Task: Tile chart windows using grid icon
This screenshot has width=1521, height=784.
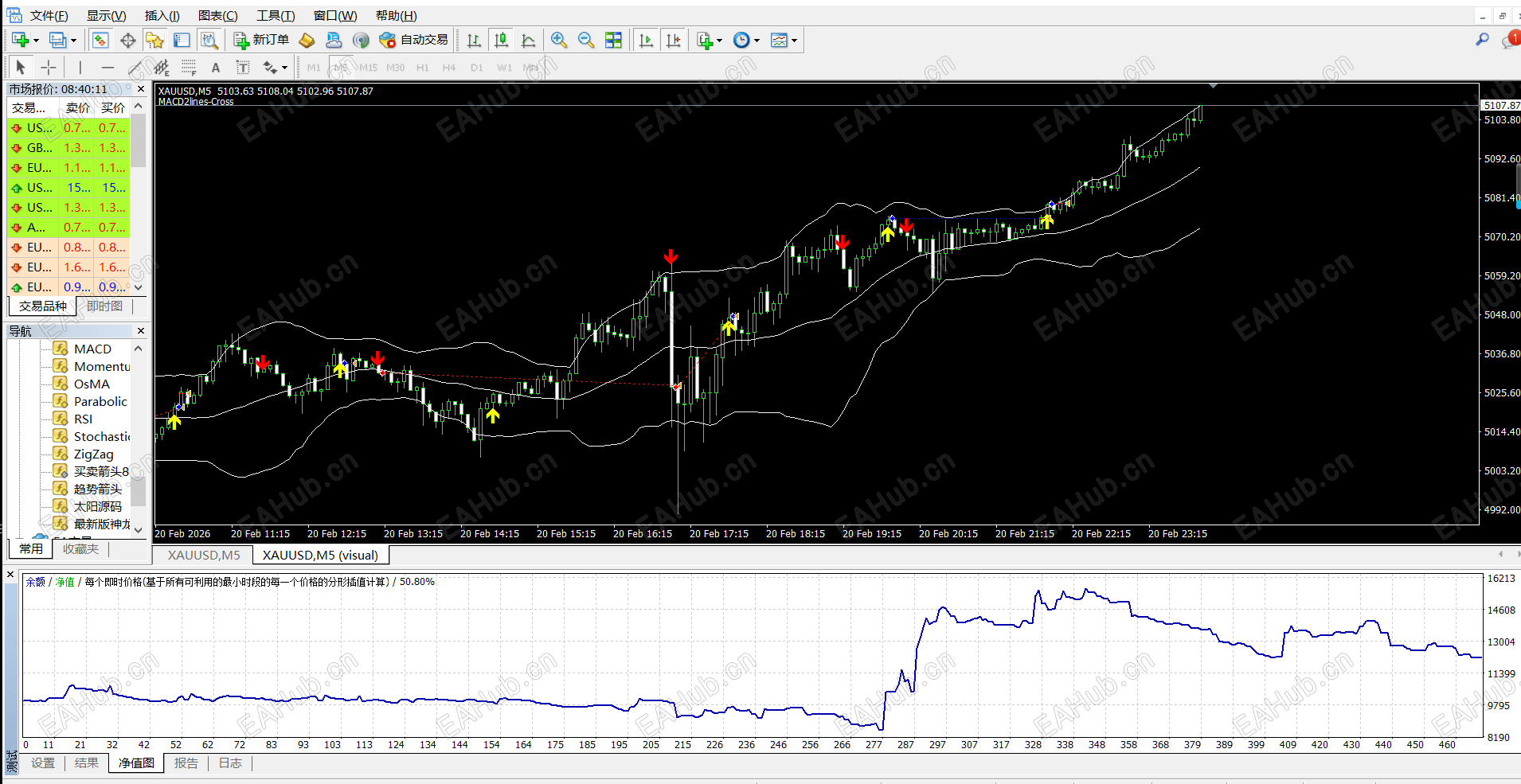Action: (x=613, y=41)
